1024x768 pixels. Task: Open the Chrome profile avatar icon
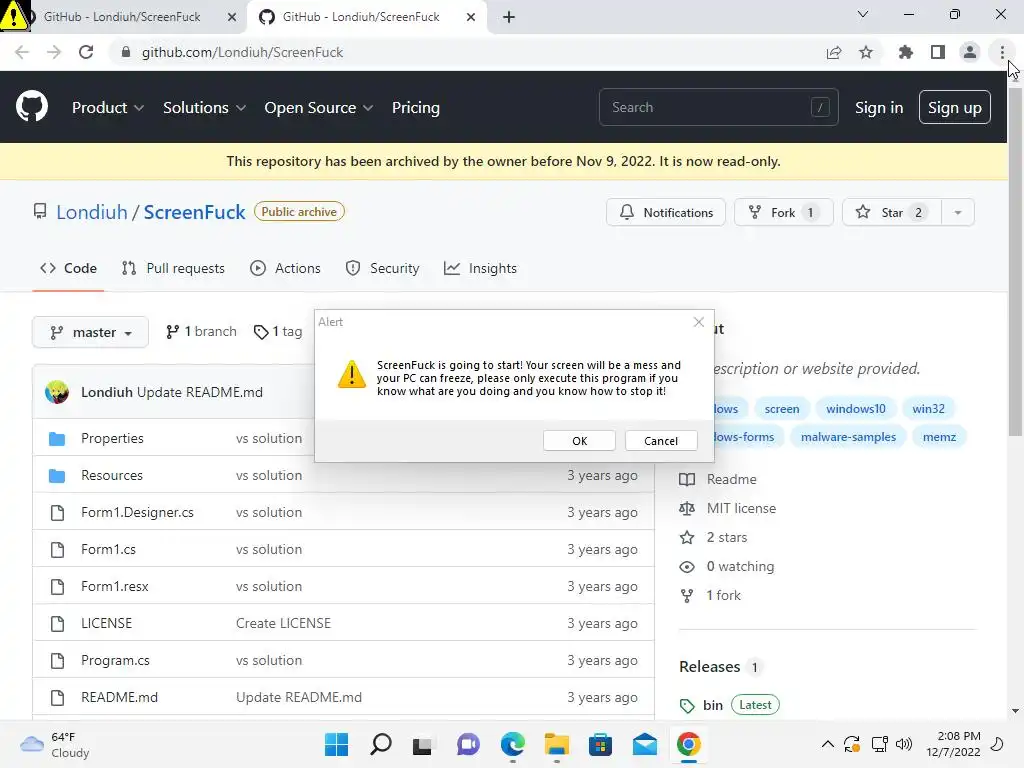(x=970, y=52)
